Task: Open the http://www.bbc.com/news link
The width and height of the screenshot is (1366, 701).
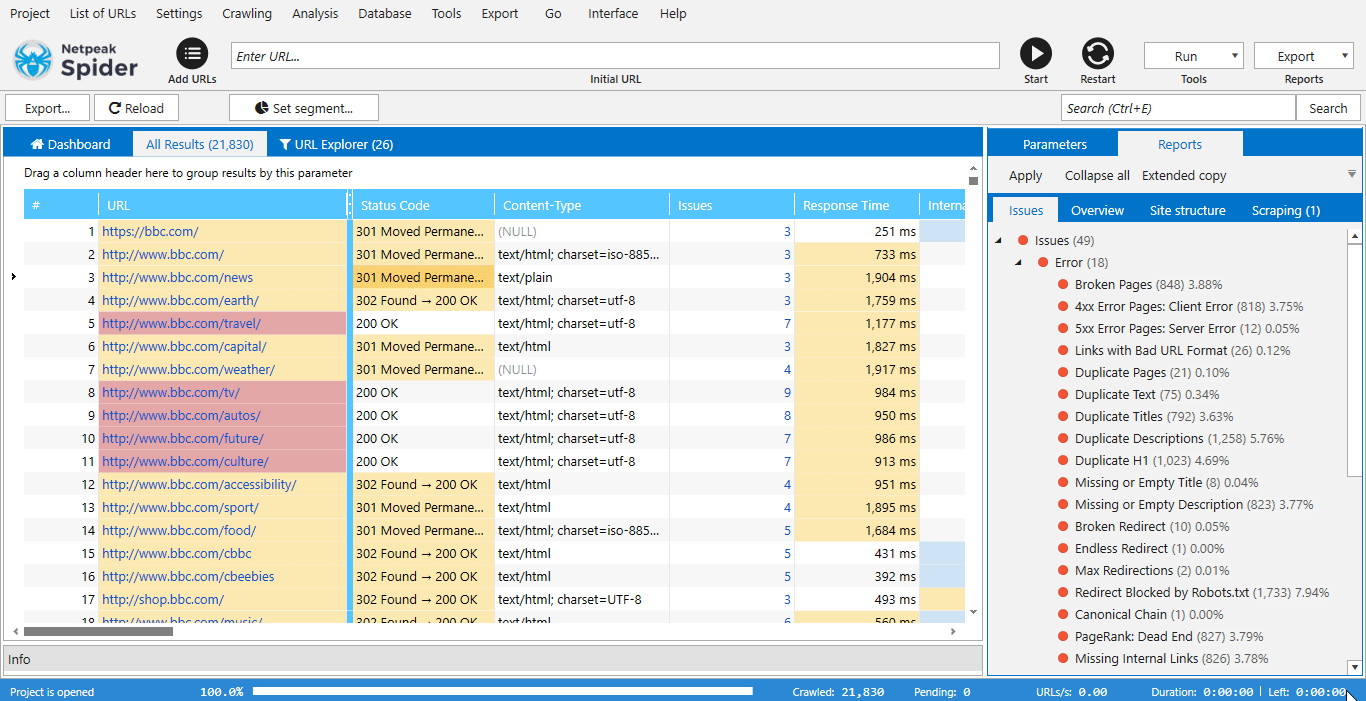Action: tap(177, 277)
